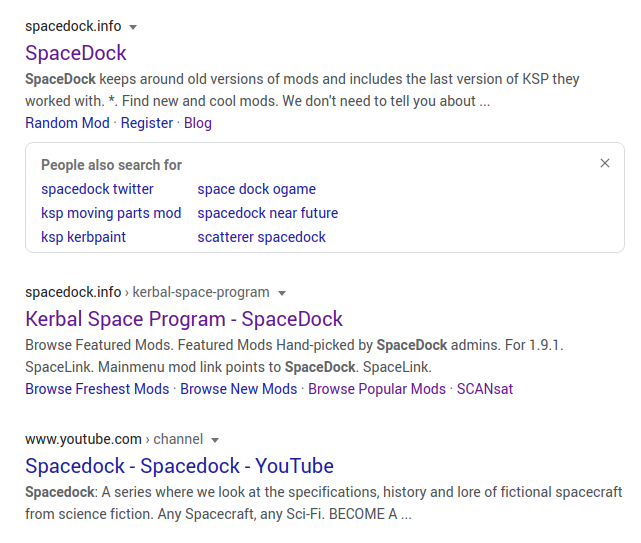Search for spacedock twitter
641x543 pixels.
click(x=97, y=189)
